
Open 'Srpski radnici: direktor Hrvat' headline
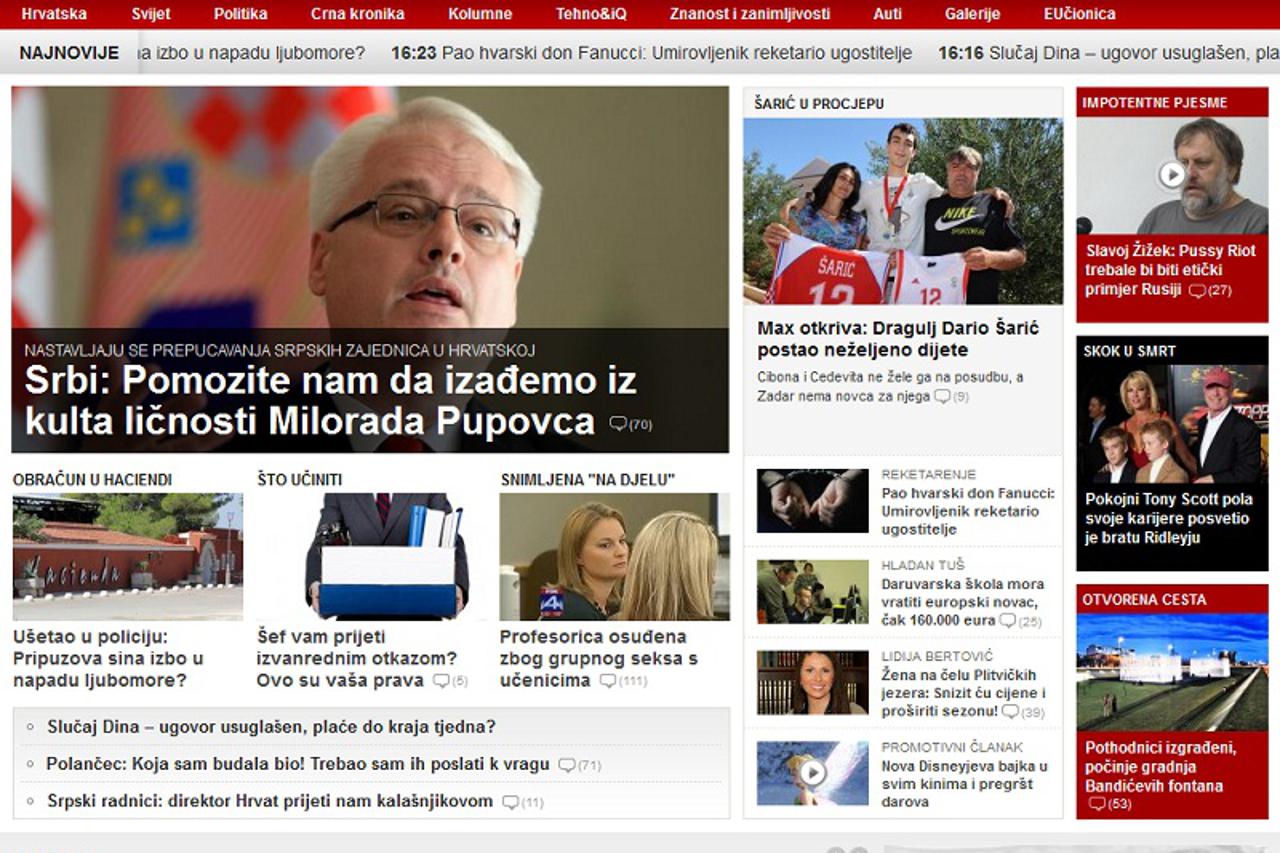pos(270,801)
